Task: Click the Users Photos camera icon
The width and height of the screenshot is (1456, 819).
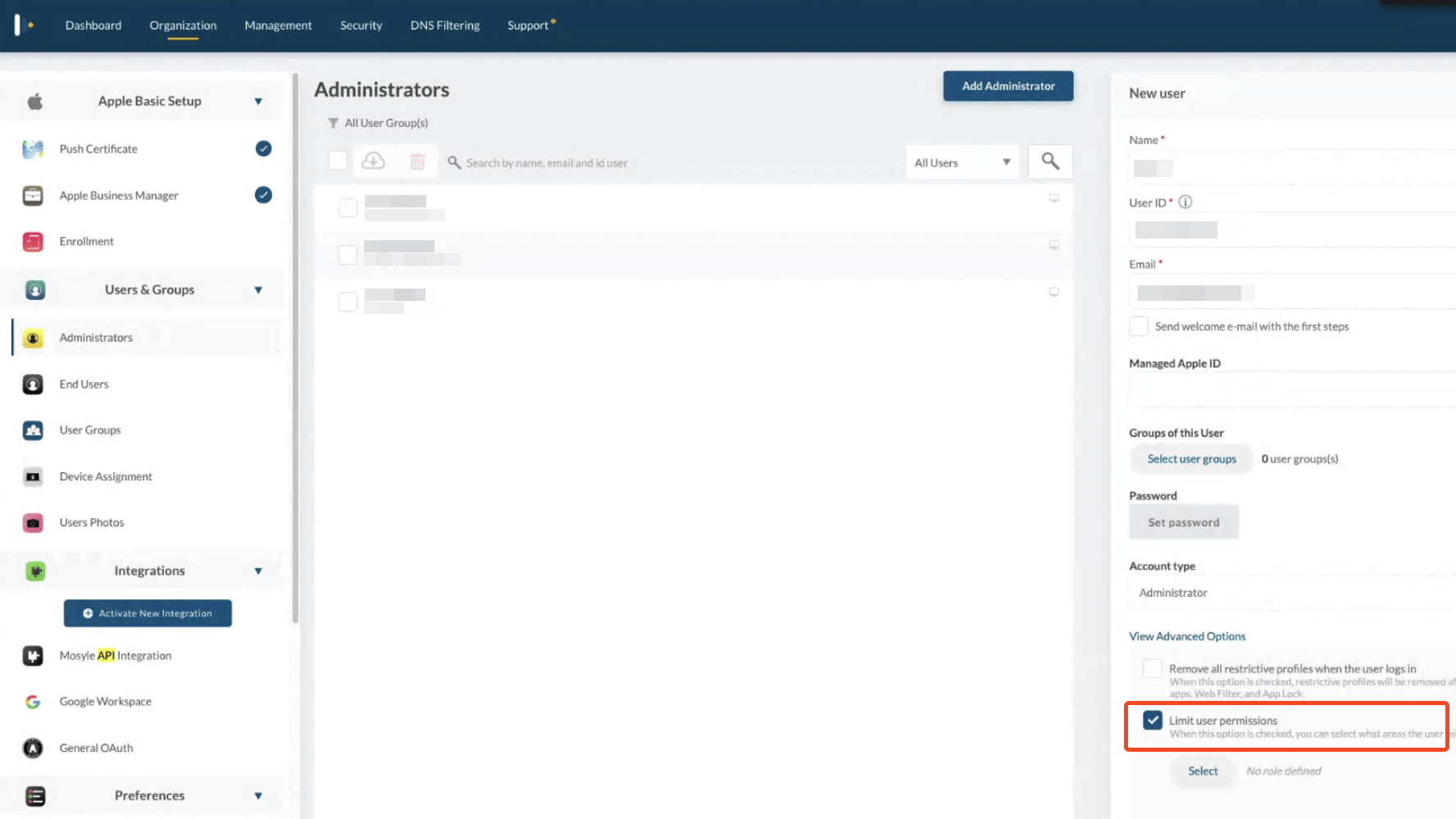Action: coord(33,523)
